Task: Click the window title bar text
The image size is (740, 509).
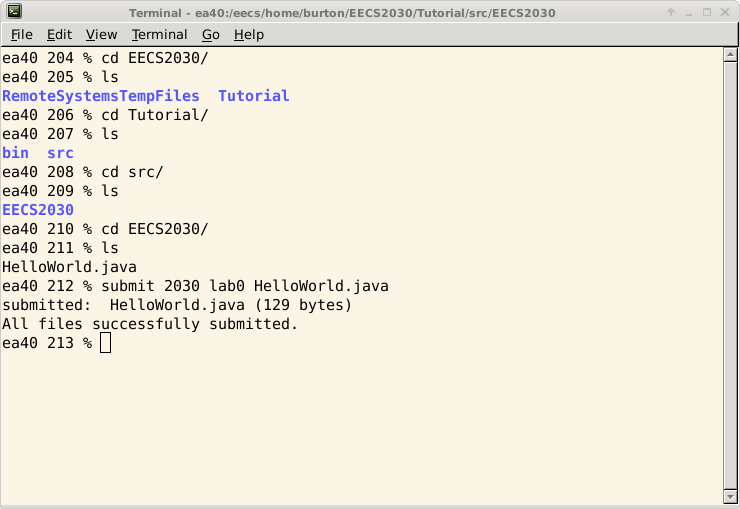Action: click(342, 13)
